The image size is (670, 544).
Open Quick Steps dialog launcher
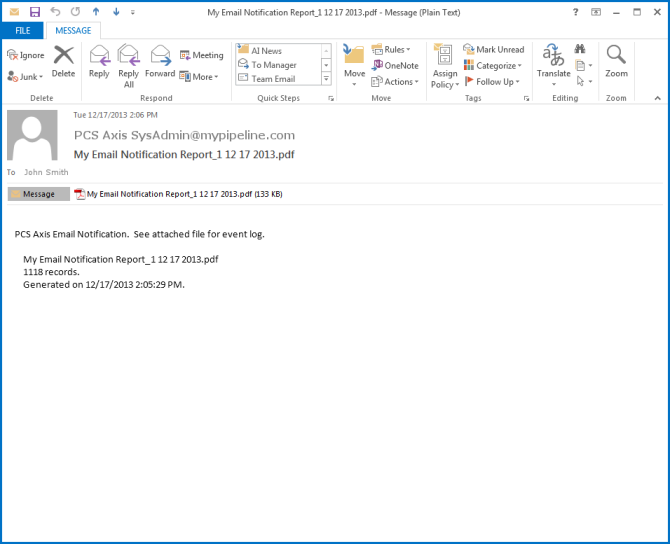pyautogui.click(x=331, y=98)
